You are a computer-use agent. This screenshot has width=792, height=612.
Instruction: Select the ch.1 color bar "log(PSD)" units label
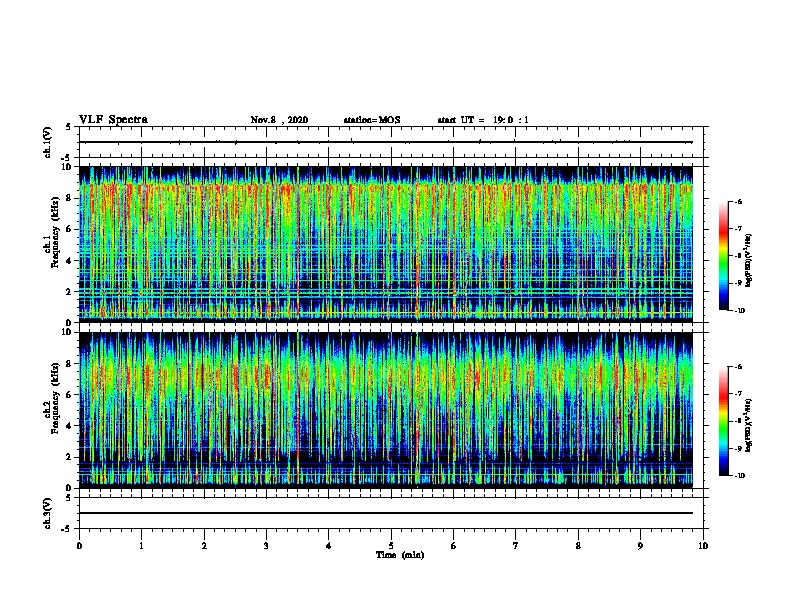point(748,260)
